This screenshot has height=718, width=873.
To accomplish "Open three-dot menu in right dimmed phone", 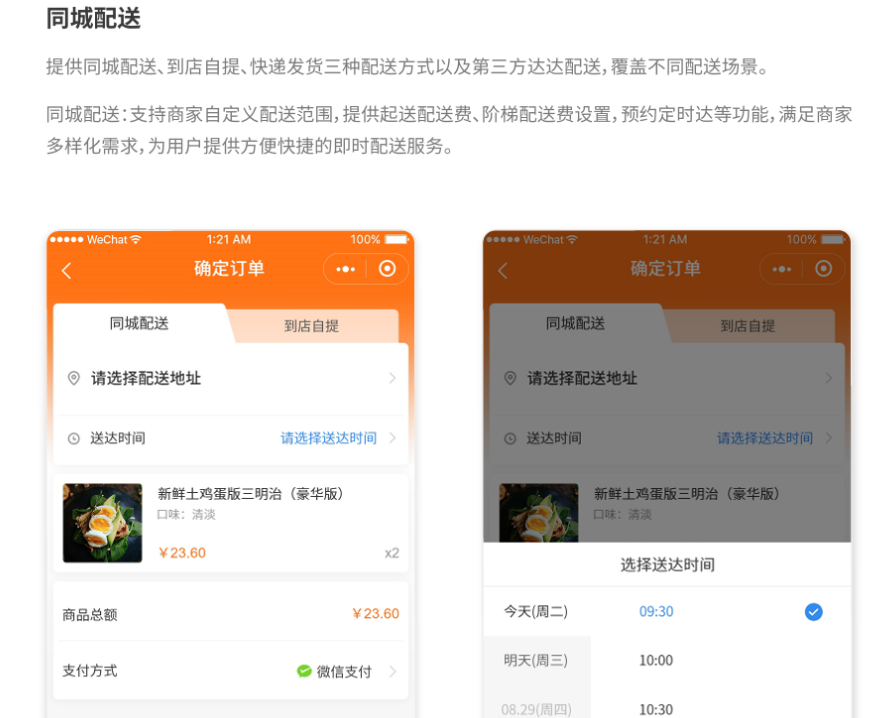I will (782, 269).
